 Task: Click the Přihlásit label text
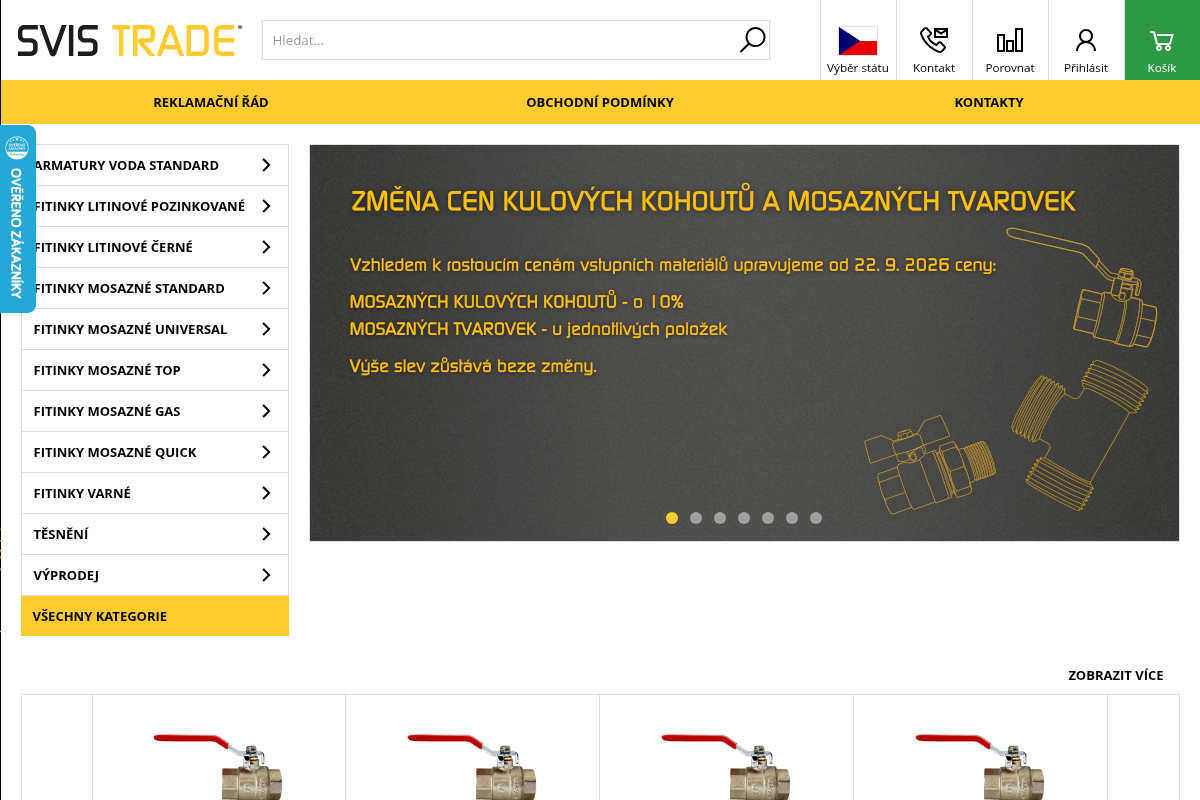pyautogui.click(x=1086, y=68)
